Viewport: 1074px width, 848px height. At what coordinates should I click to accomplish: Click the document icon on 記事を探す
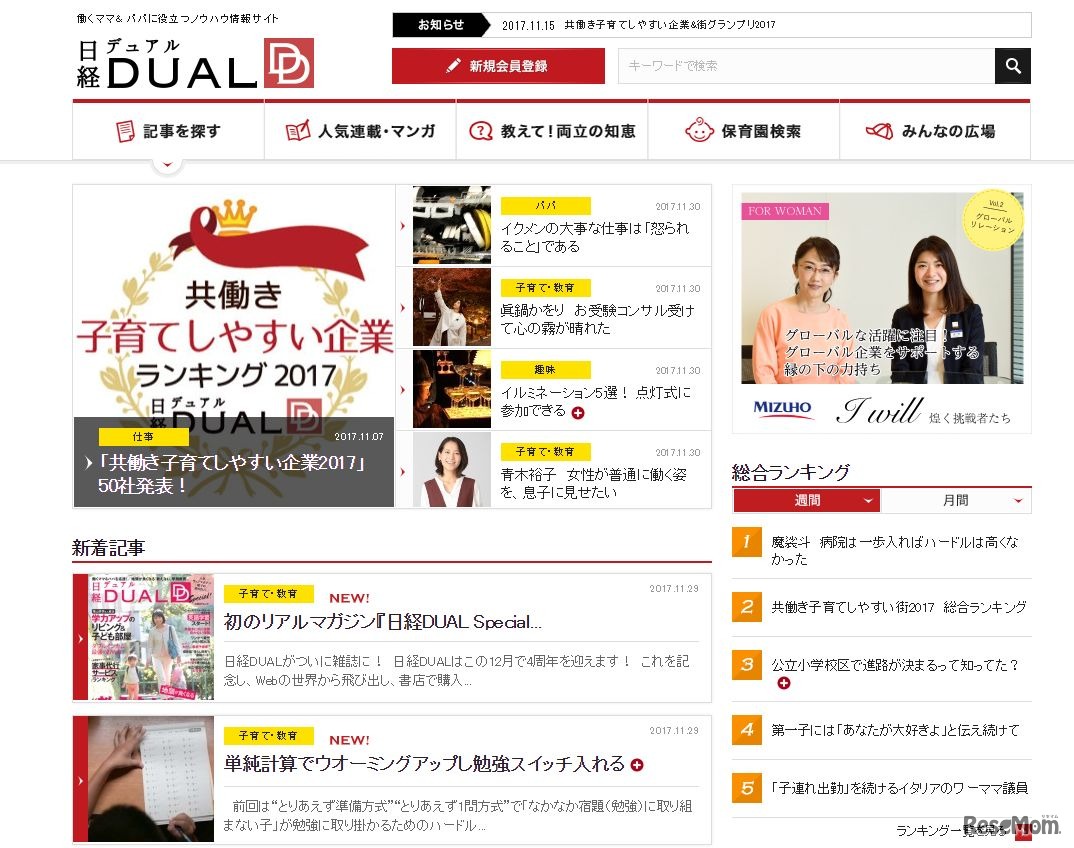(124, 129)
